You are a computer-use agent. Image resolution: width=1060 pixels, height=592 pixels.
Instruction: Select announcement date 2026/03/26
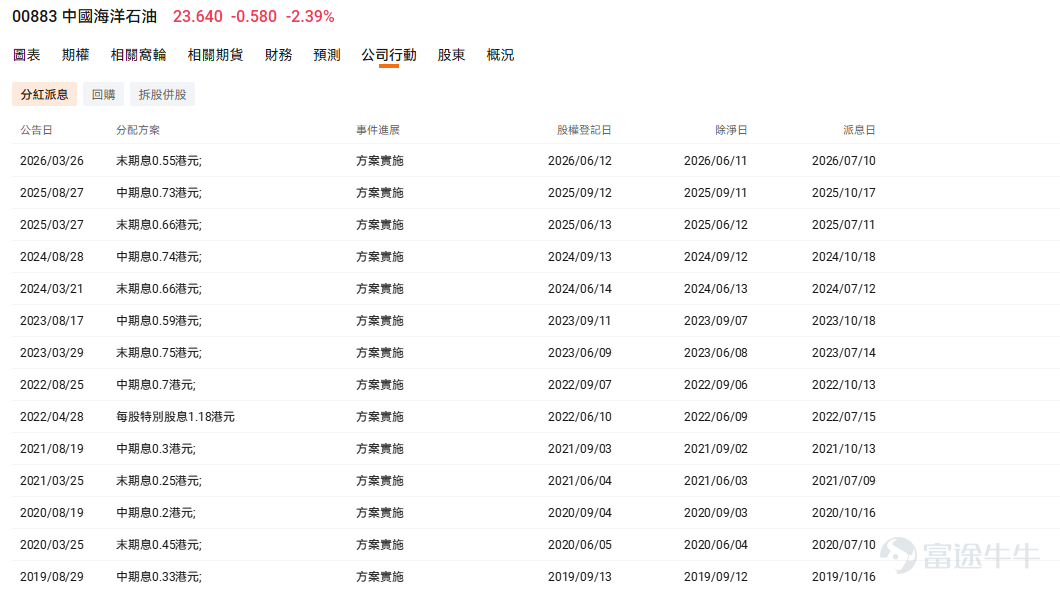coord(52,161)
